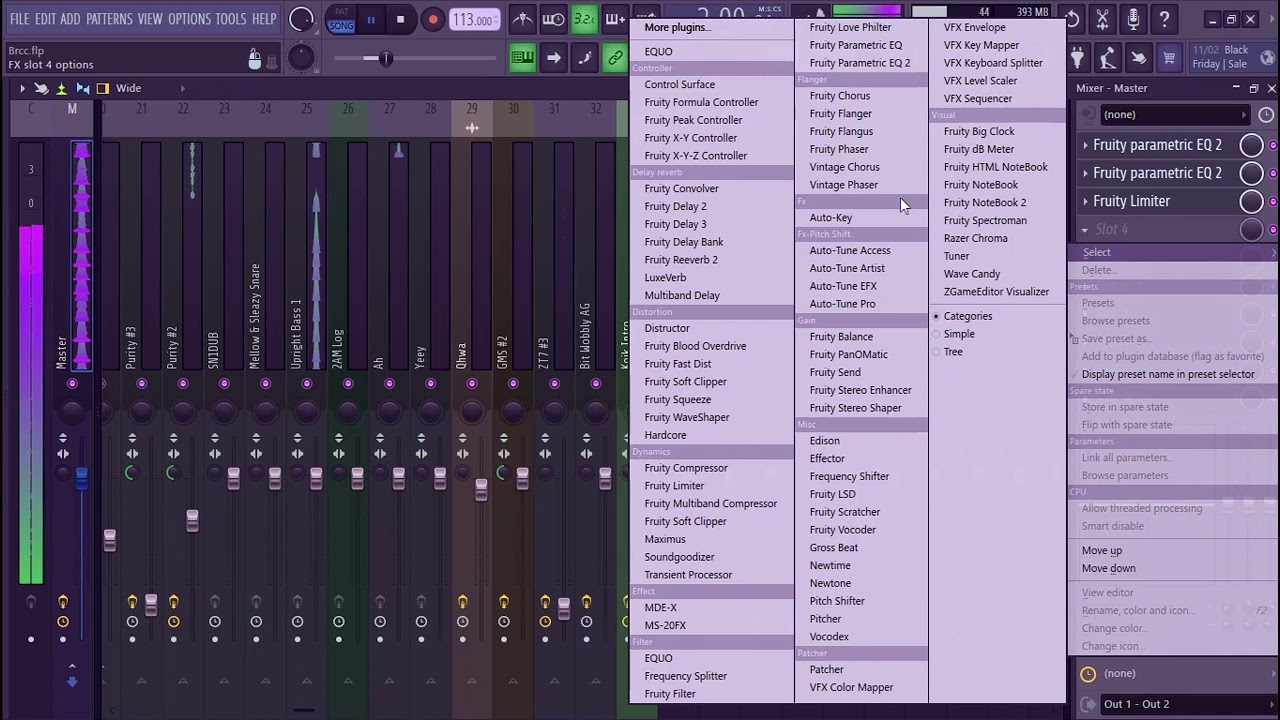Click the right arrow icon in toolbar

click(553, 58)
